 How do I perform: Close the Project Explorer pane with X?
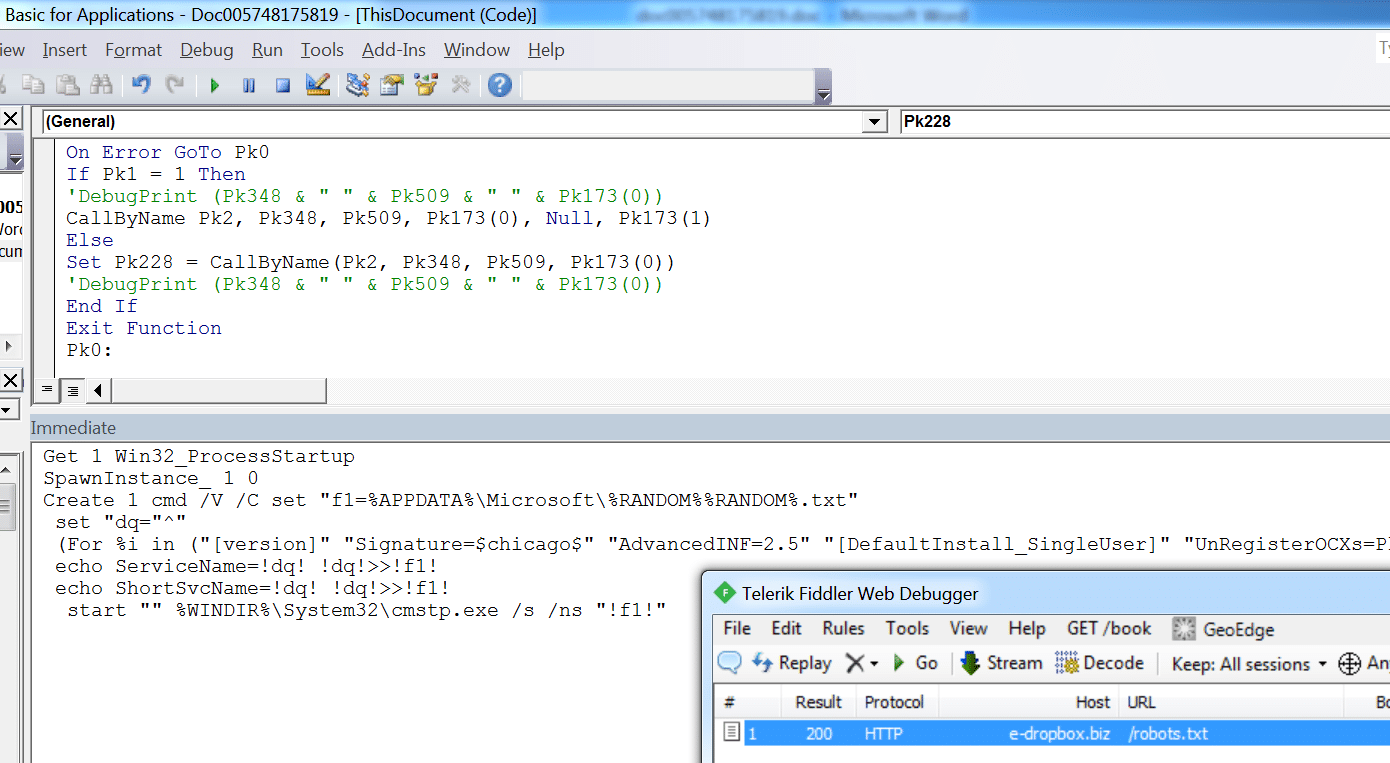pyautogui.click(x=10, y=120)
